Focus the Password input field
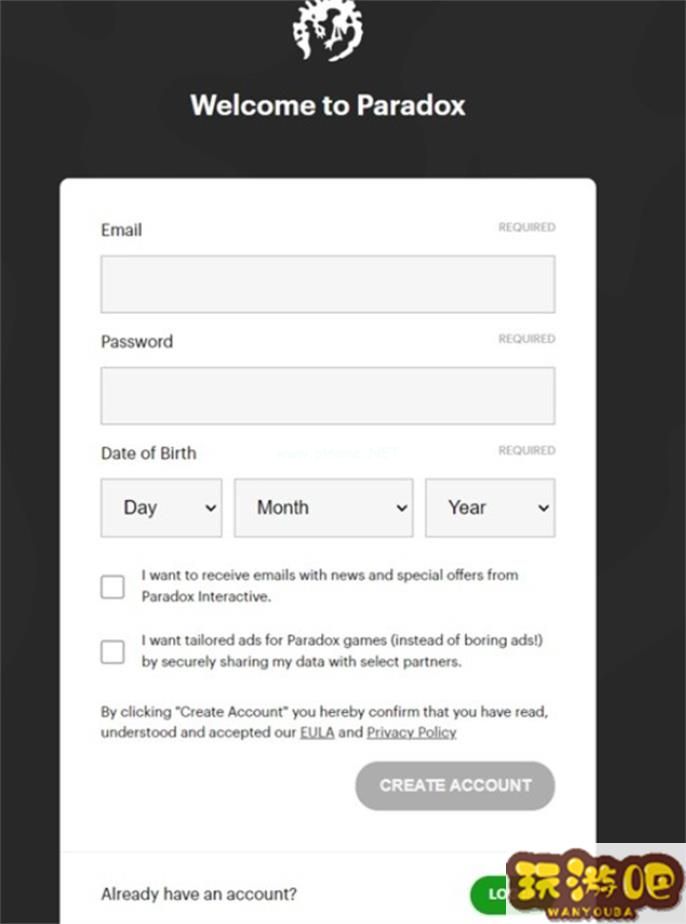Viewport: 686px width, 924px height. coord(328,395)
